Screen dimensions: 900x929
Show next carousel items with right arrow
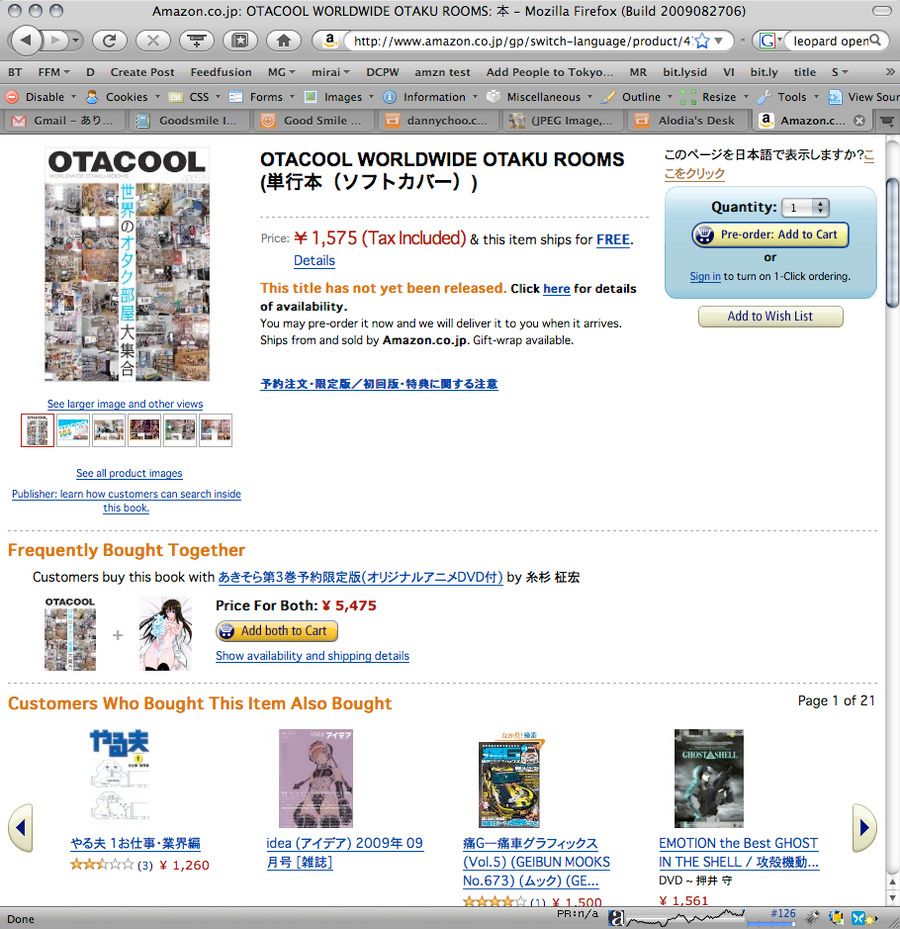pos(864,827)
